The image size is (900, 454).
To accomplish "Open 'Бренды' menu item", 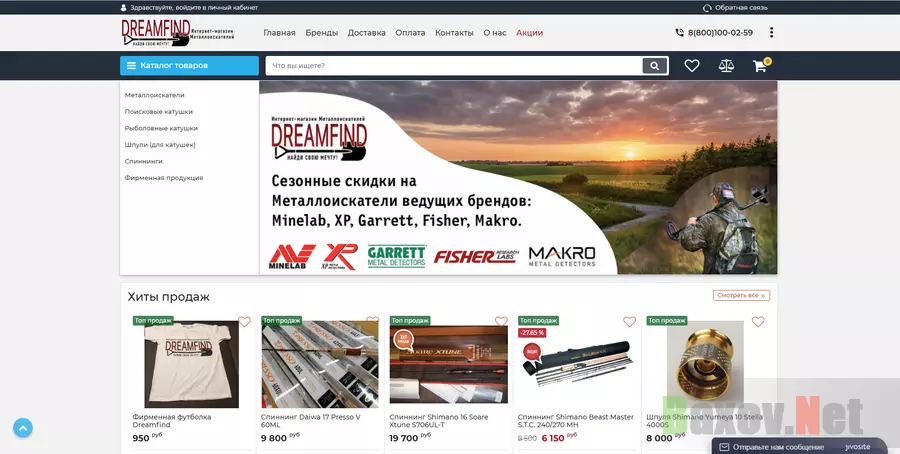I will (x=321, y=33).
